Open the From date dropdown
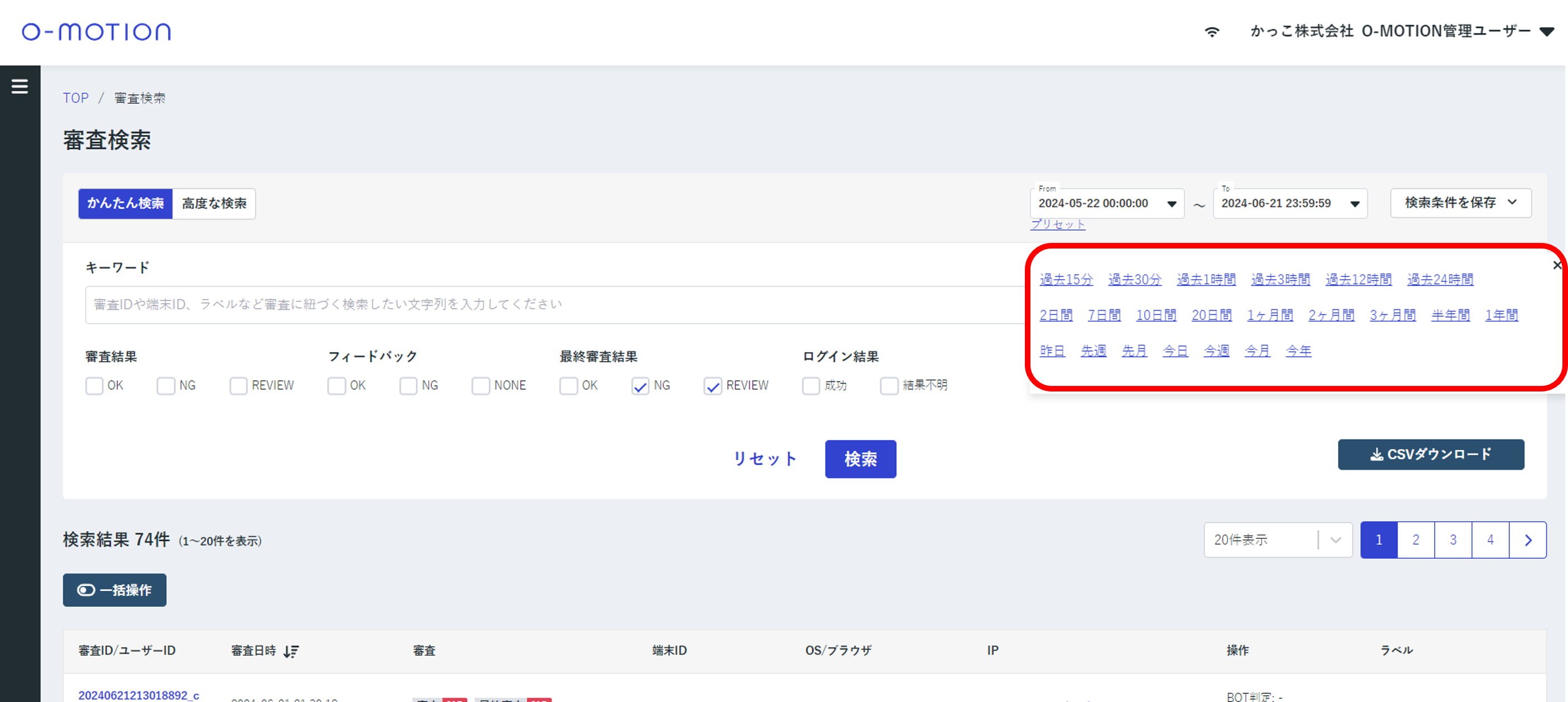 coord(1171,204)
